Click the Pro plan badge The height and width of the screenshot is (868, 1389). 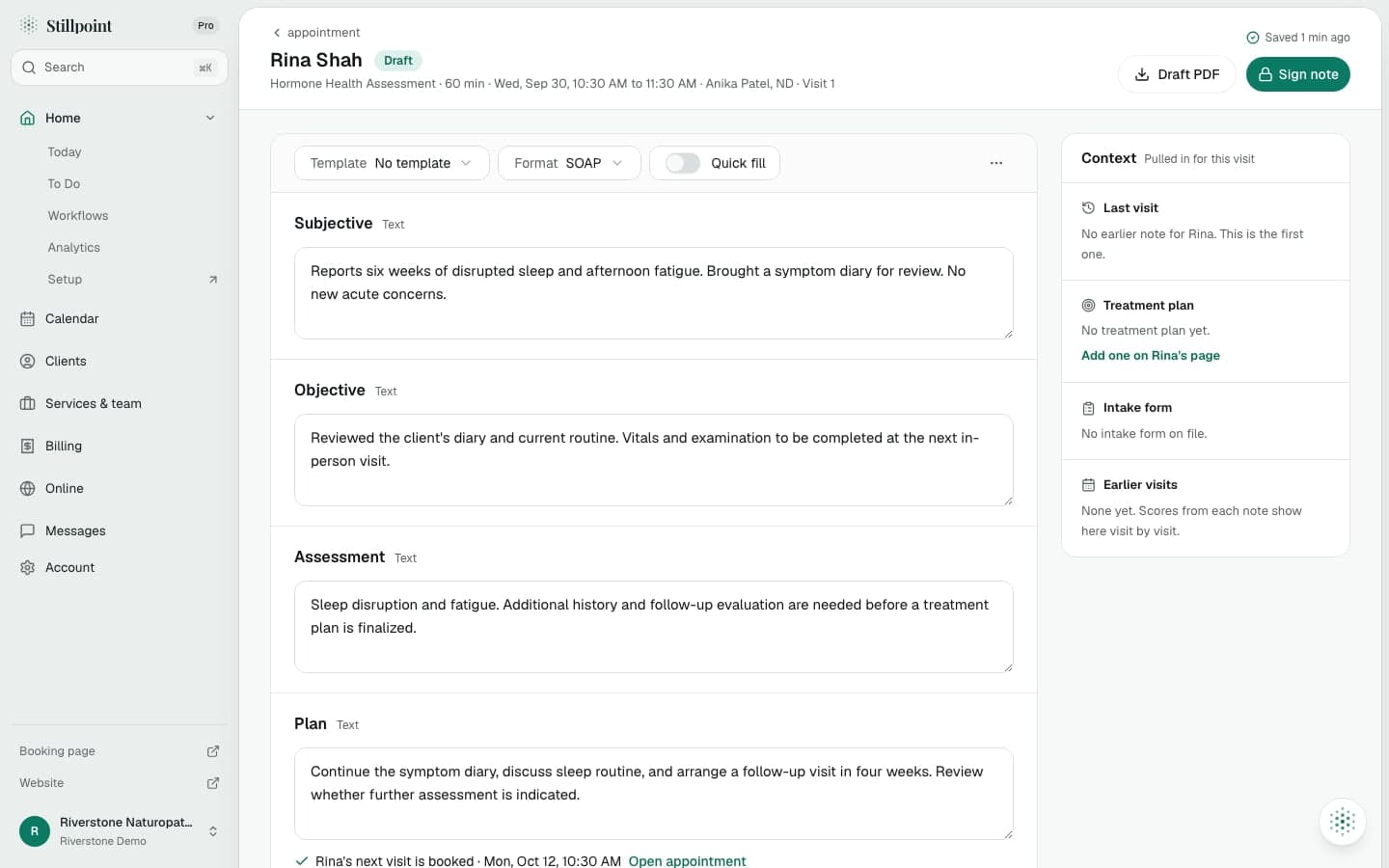205,26
